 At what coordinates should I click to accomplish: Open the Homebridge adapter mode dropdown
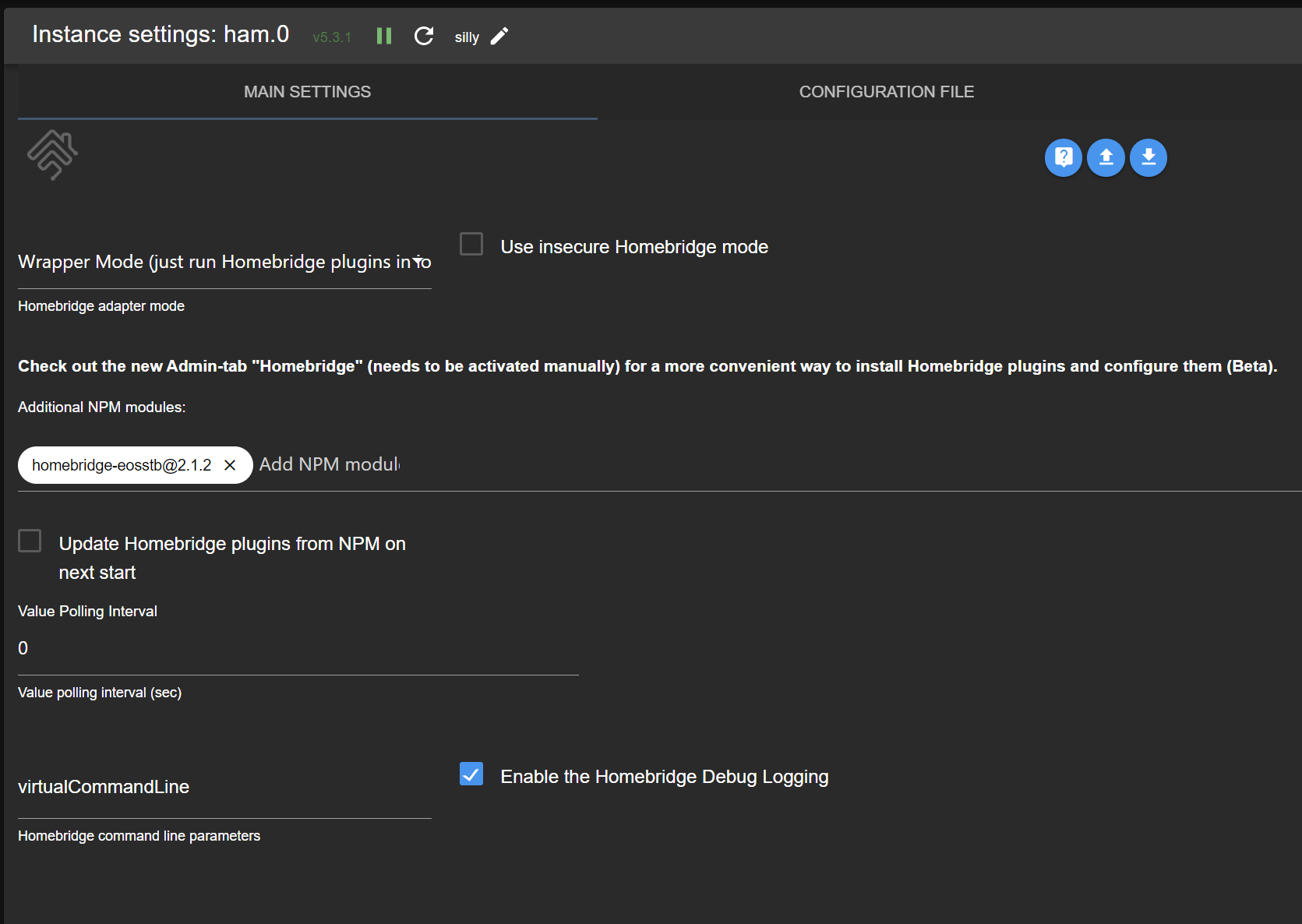click(x=224, y=263)
